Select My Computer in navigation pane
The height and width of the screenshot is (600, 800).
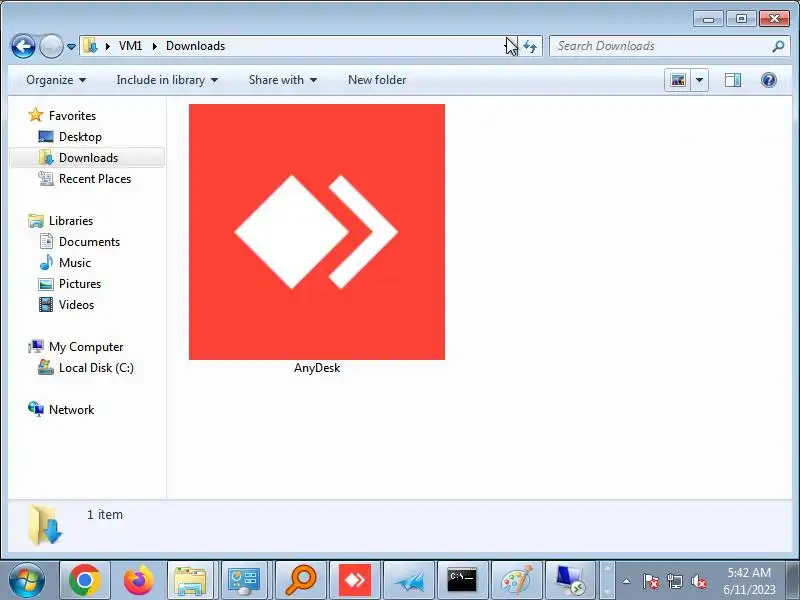coord(86,347)
